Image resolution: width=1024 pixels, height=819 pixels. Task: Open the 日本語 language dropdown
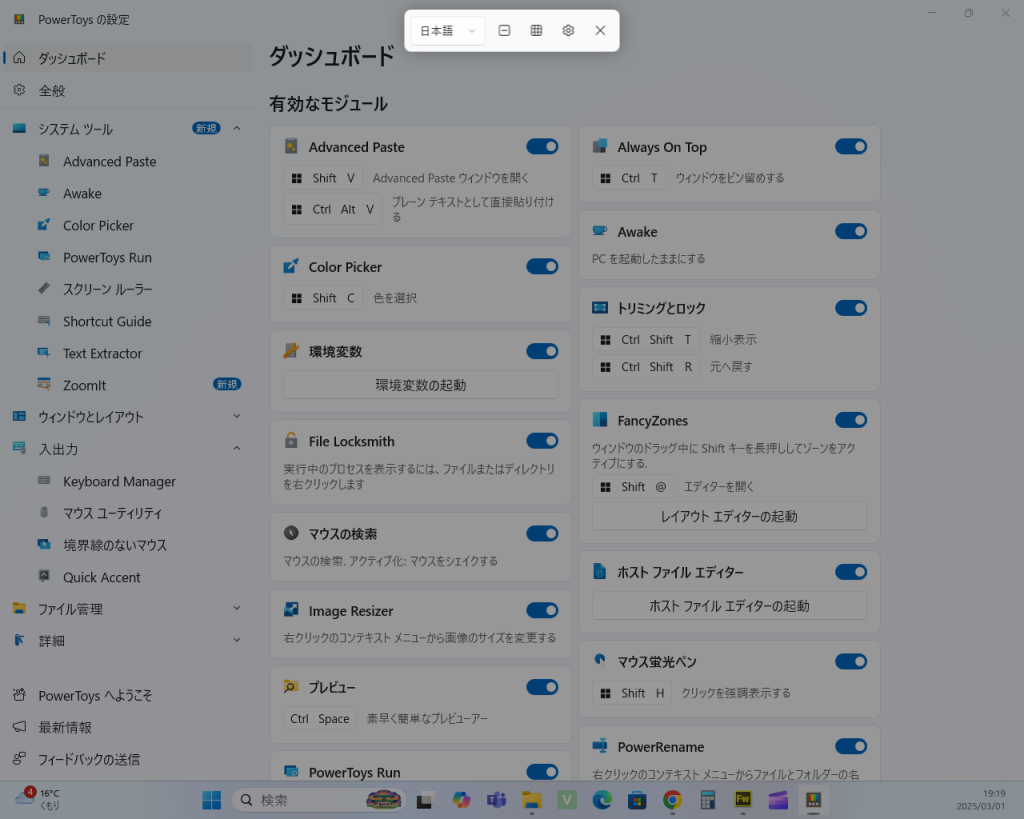(x=447, y=30)
